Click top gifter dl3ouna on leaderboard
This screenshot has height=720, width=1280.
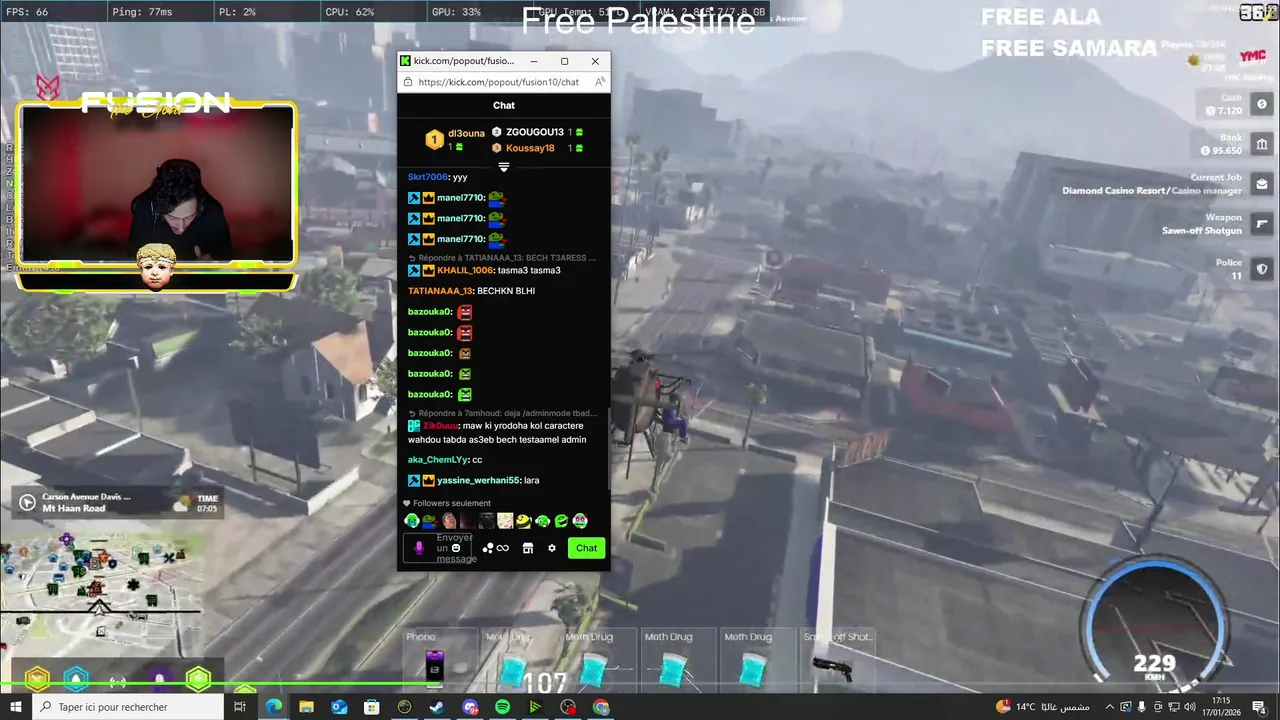[466, 133]
